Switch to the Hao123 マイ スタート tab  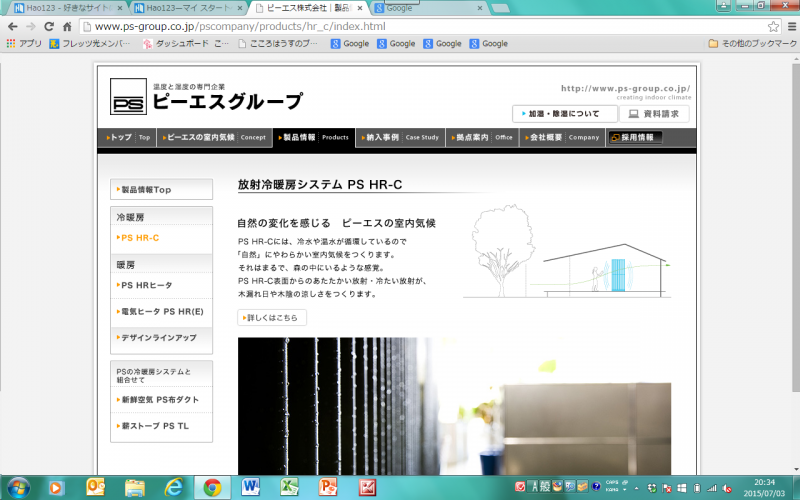click(x=187, y=8)
